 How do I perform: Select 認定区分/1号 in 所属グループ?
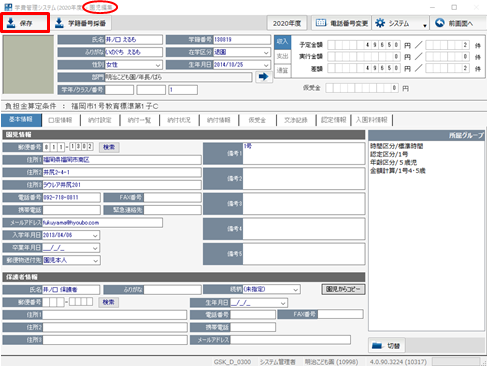coord(389,154)
